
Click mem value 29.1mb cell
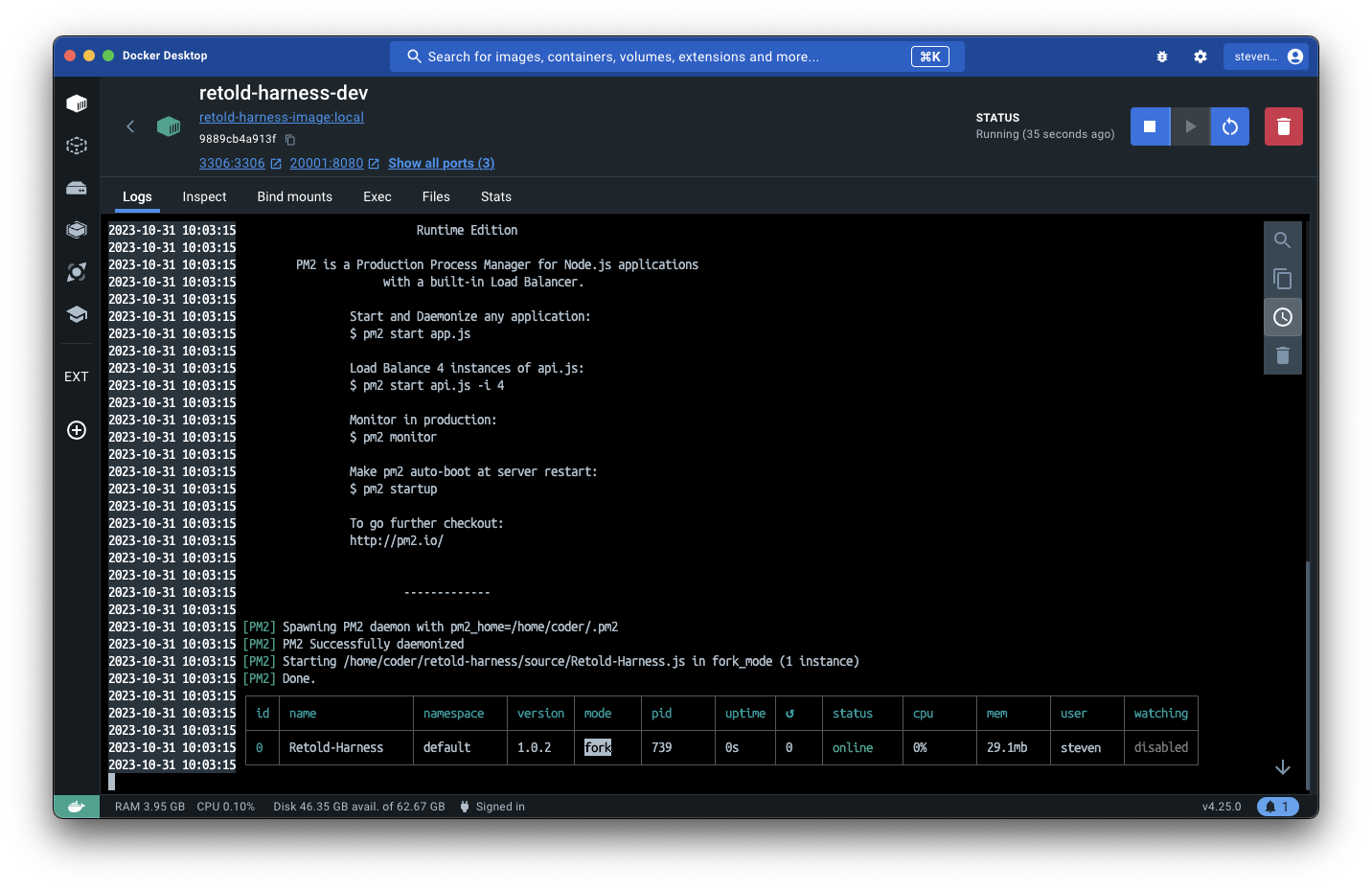pyautogui.click(x=1007, y=747)
